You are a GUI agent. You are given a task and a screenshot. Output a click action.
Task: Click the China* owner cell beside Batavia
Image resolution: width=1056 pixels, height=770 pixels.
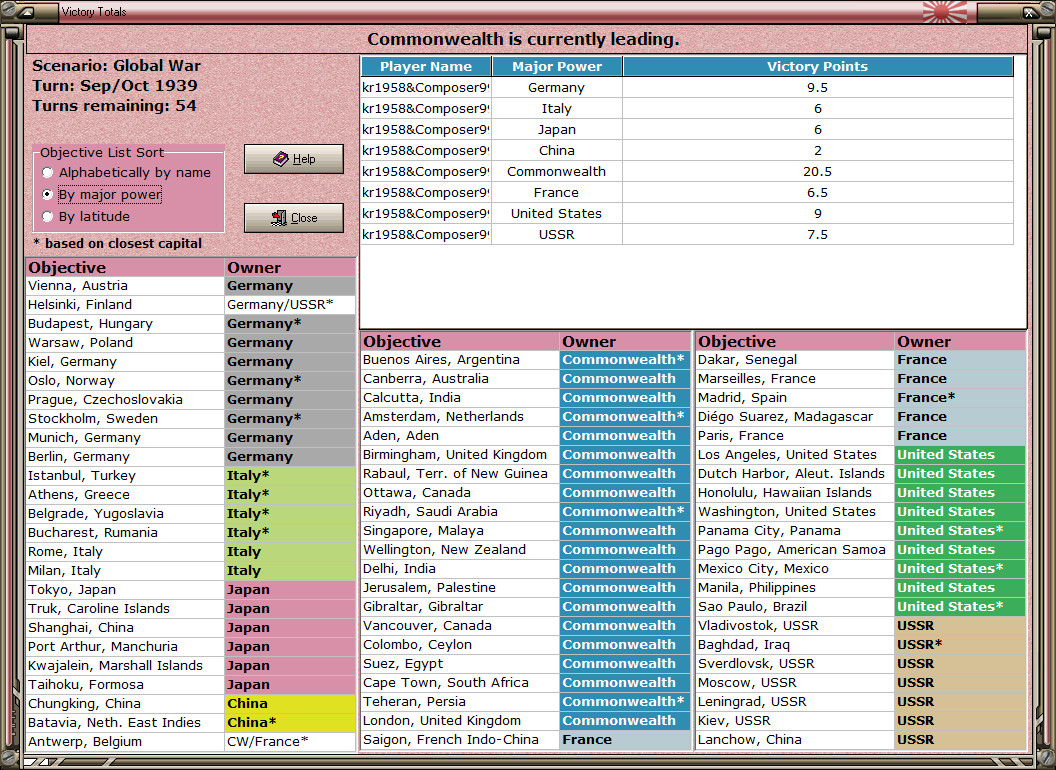coord(290,722)
